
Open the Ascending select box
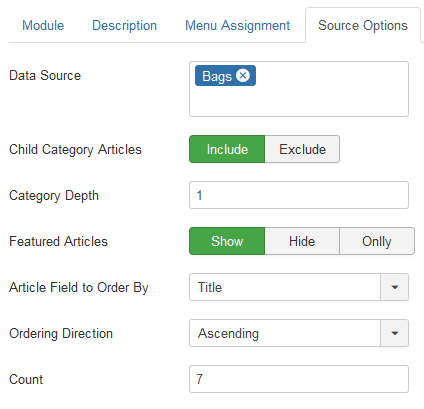click(299, 333)
